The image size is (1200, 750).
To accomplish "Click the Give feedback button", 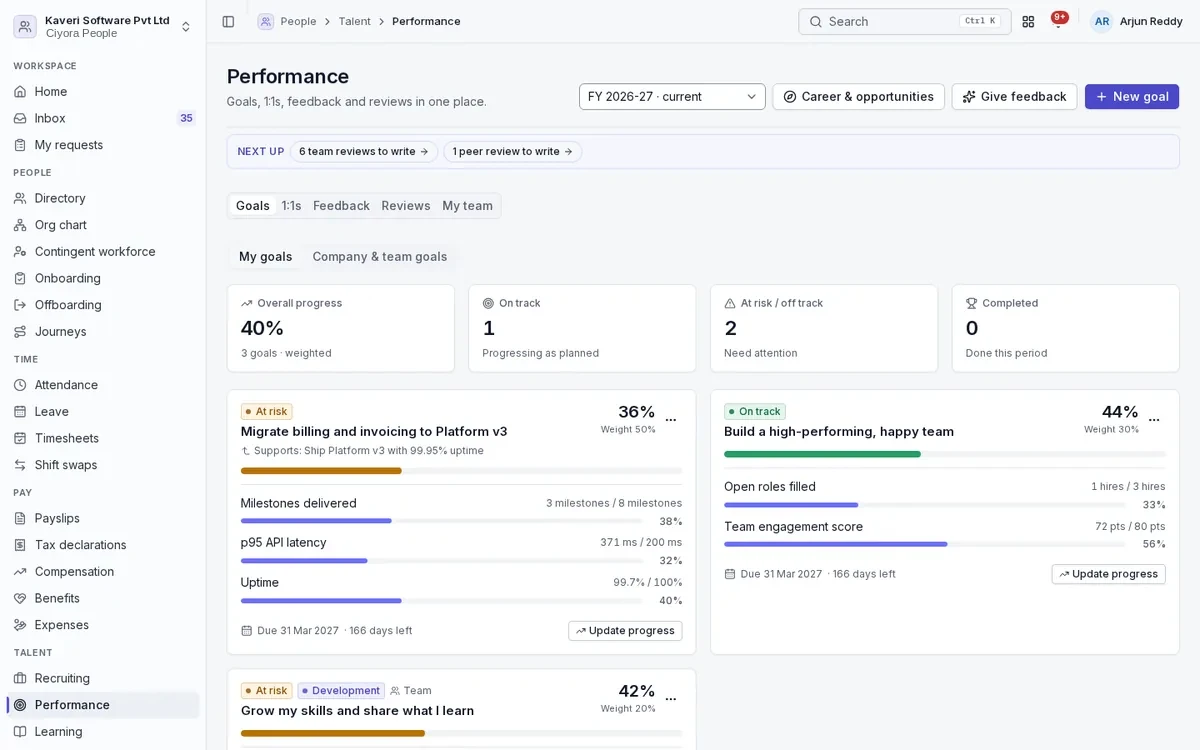I will tap(1014, 96).
